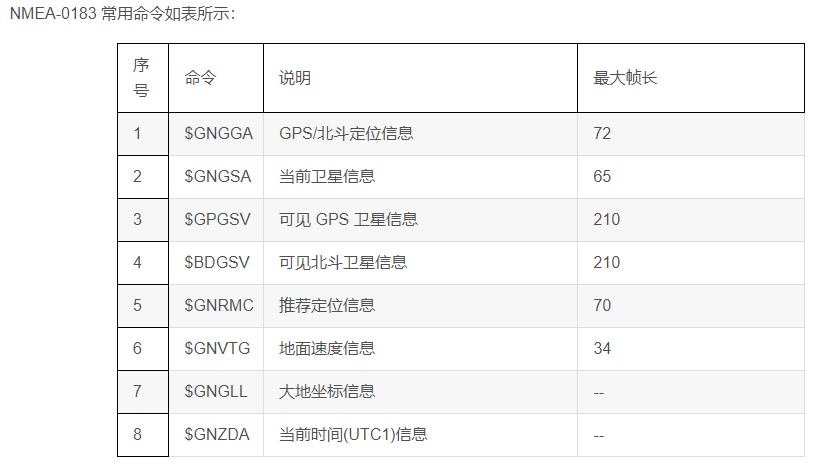Viewport: 814px width, 475px height.
Task: Click the $BDGSV command entry
Action: click(x=217, y=262)
